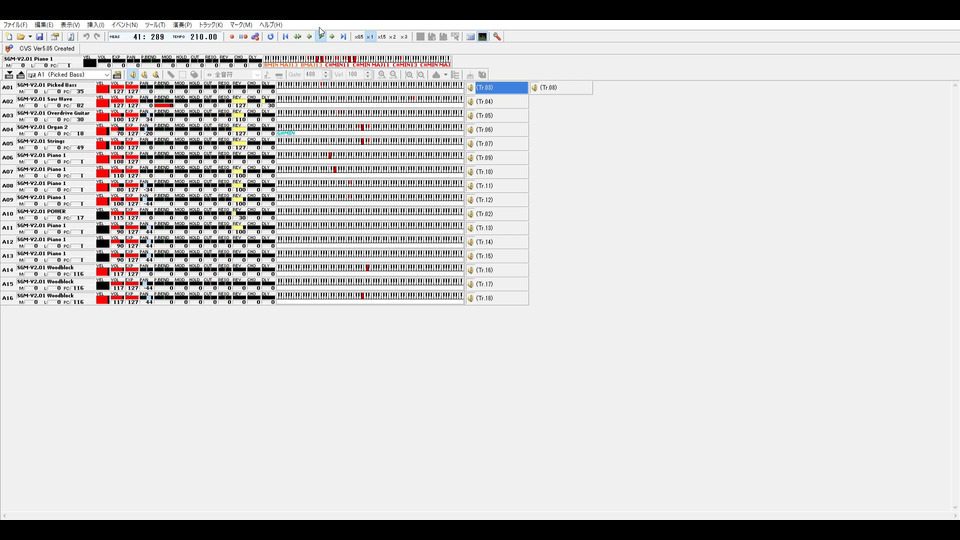
Task: Click the zoom in magnifier icon
Action: 381,75
